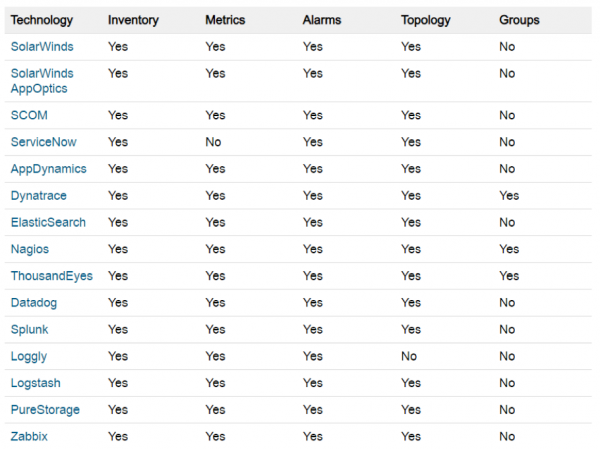Open the SolarWinds AppOptics link
The image size is (600, 449).
(42, 81)
